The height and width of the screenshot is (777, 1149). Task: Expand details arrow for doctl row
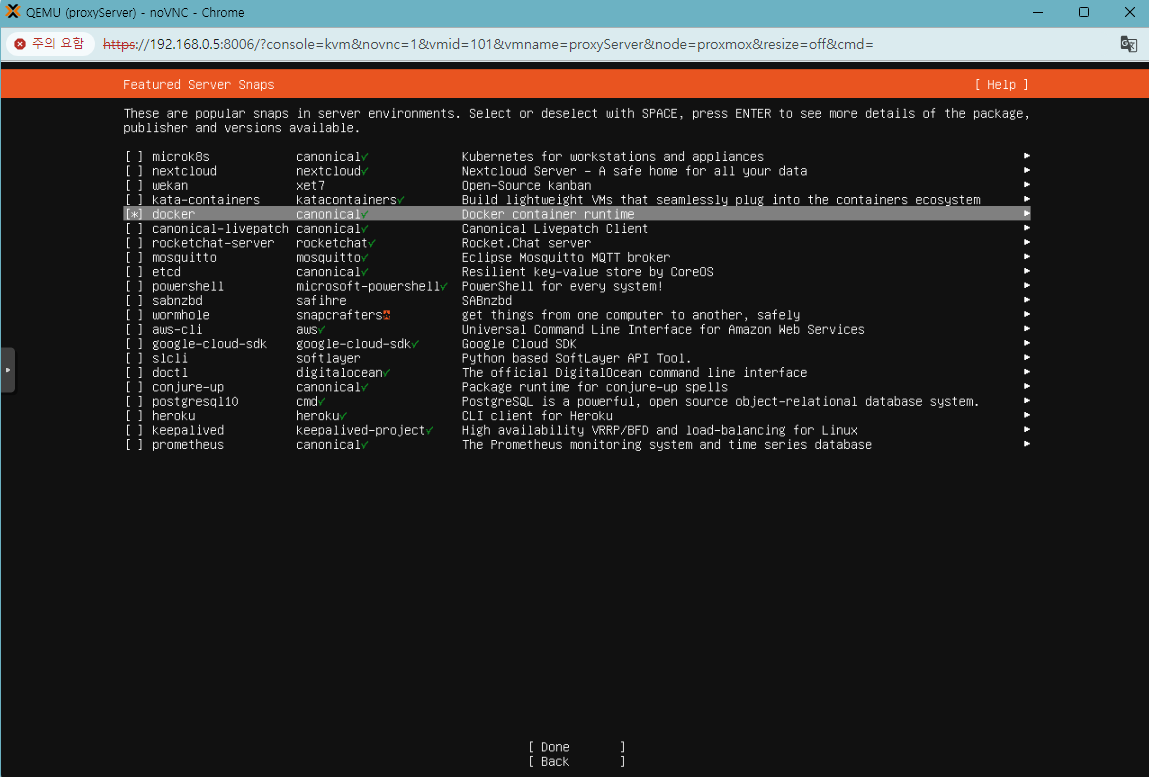(1027, 372)
